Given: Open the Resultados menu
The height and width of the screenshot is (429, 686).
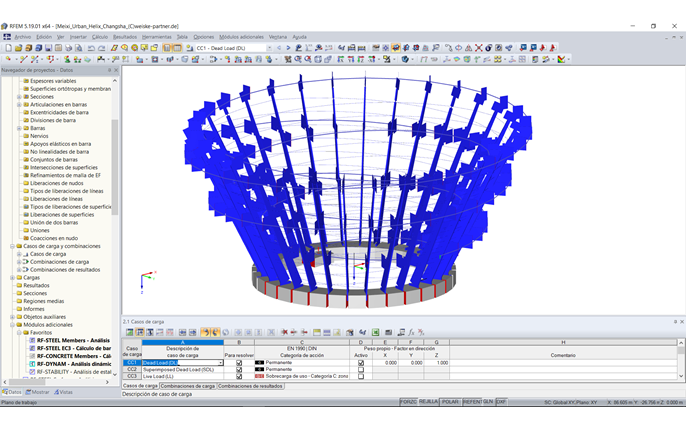Looking at the screenshot, I should [x=125, y=37].
